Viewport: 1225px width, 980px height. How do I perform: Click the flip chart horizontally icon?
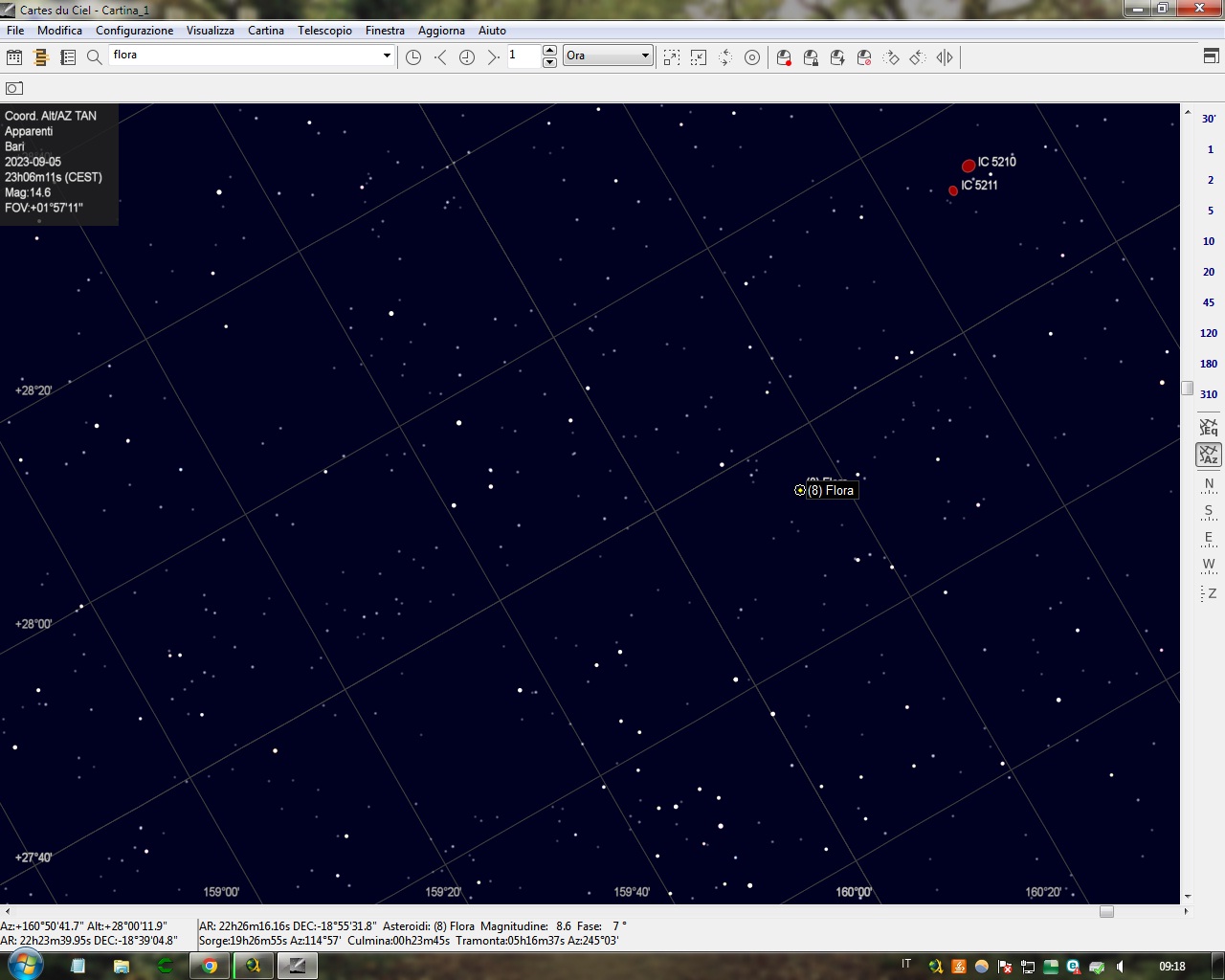coord(945,57)
